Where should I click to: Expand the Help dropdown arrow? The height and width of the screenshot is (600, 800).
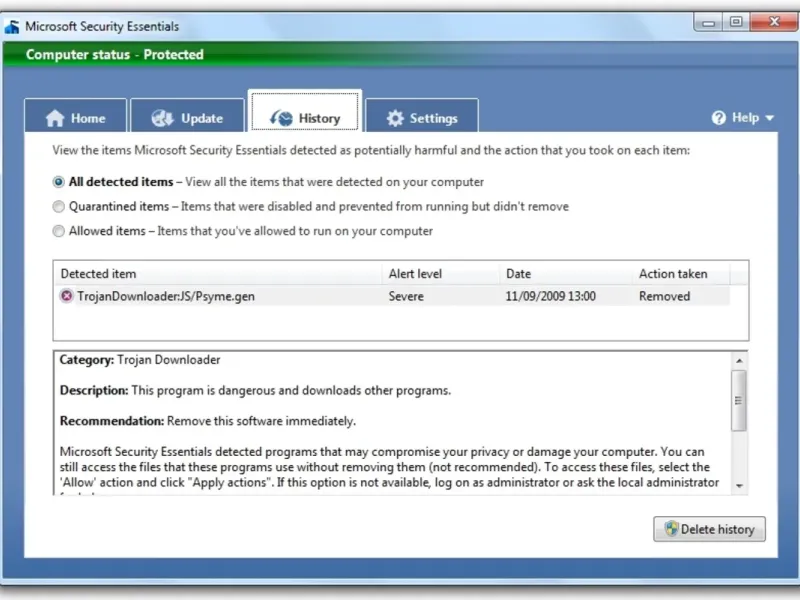[x=769, y=118]
